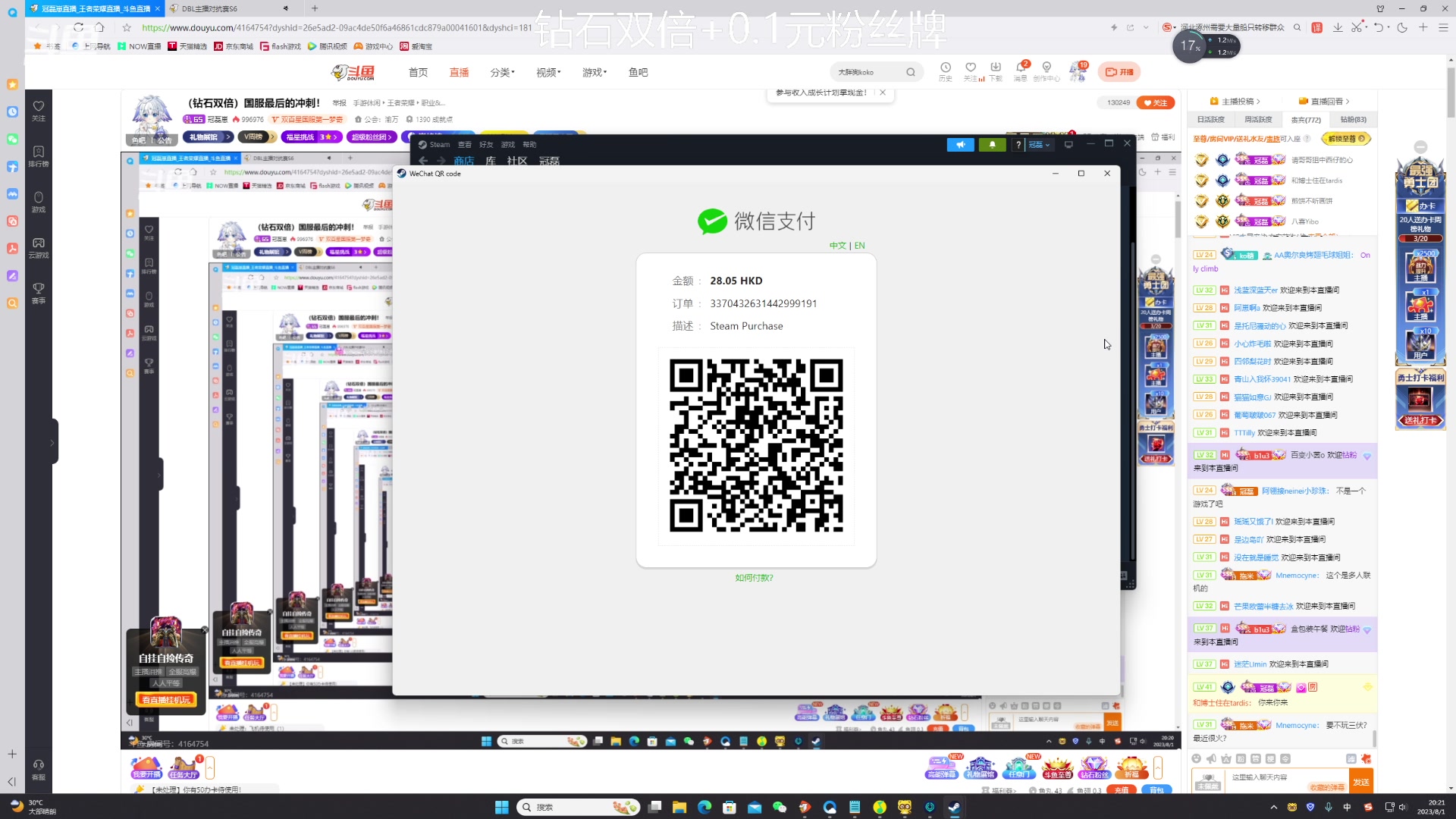Click WeChat Pay QR code image
1456x819 pixels.
(756, 446)
